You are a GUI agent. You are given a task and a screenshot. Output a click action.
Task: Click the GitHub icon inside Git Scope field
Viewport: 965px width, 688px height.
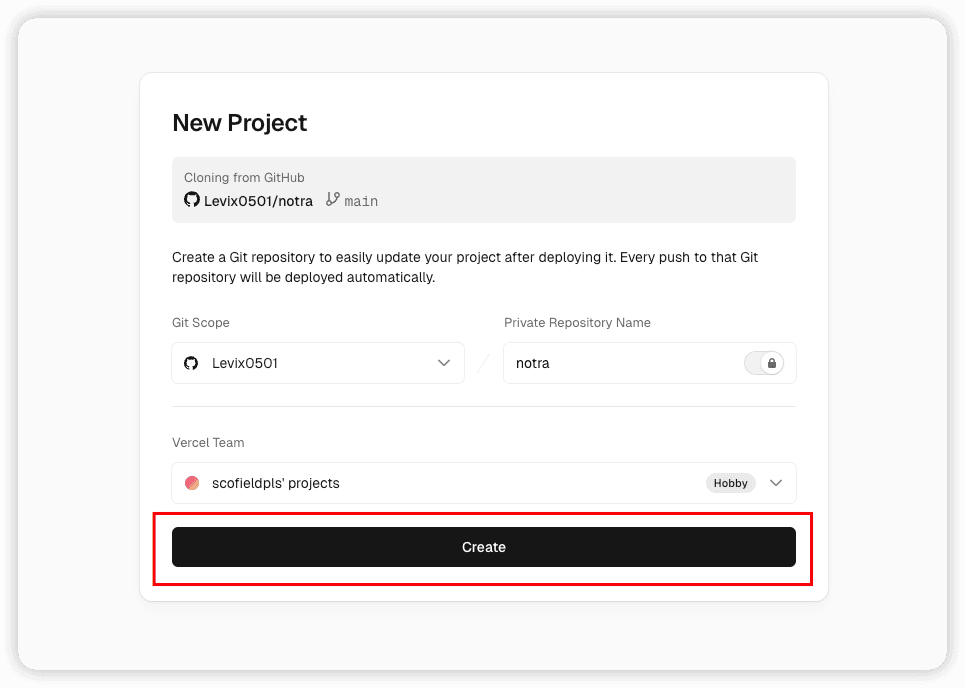pos(191,363)
